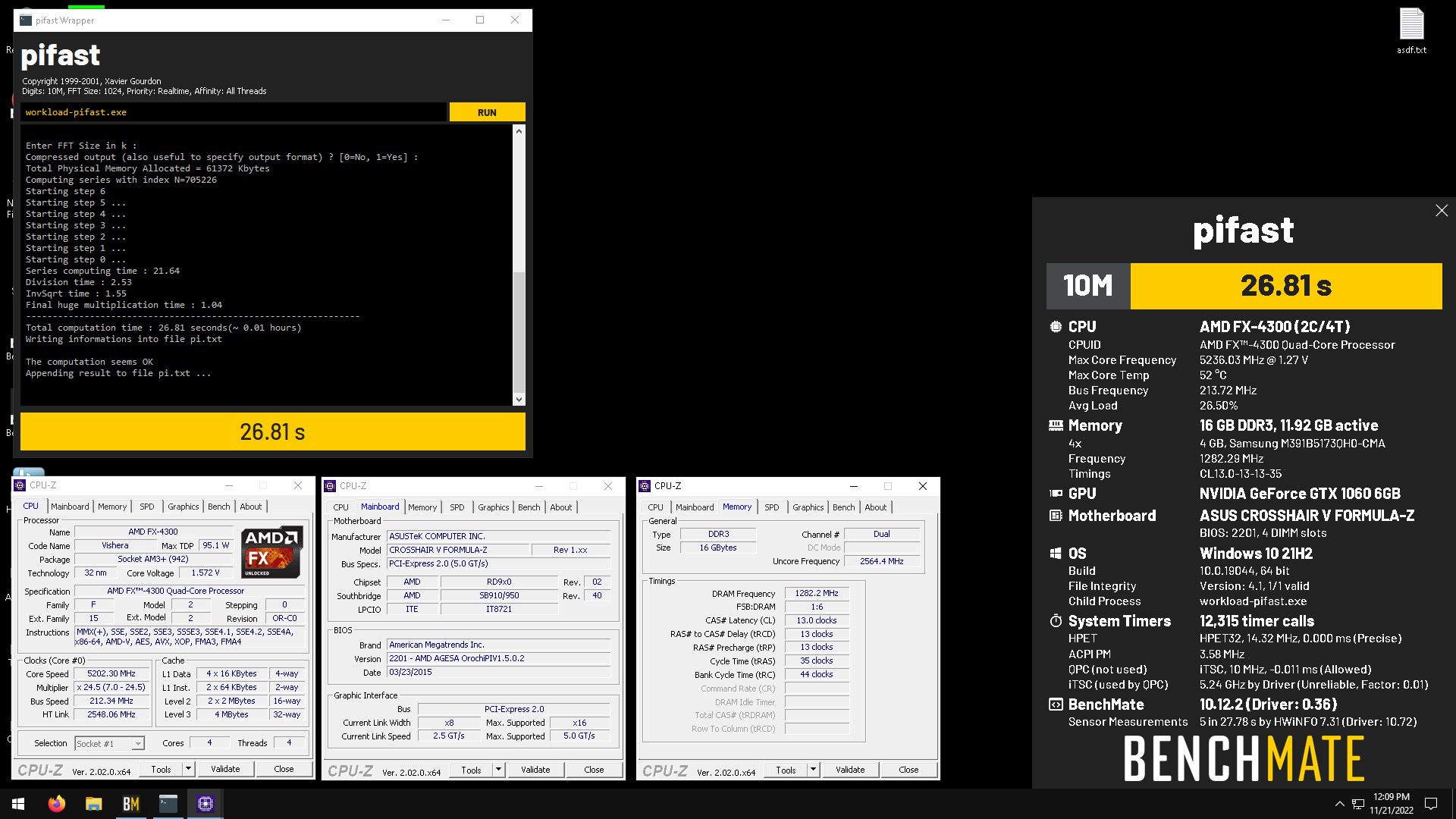Maximize the pifast Wrapper window
The width and height of the screenshot is (1456, 819).
pos(480,20)
